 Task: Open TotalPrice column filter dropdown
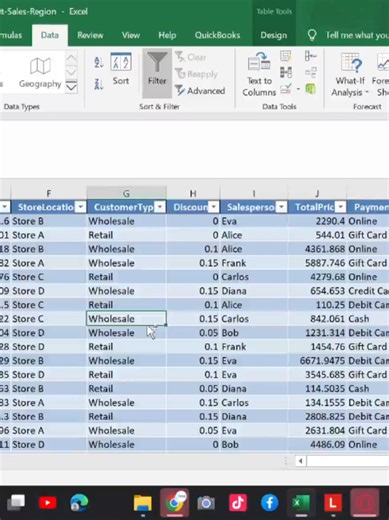340,207
